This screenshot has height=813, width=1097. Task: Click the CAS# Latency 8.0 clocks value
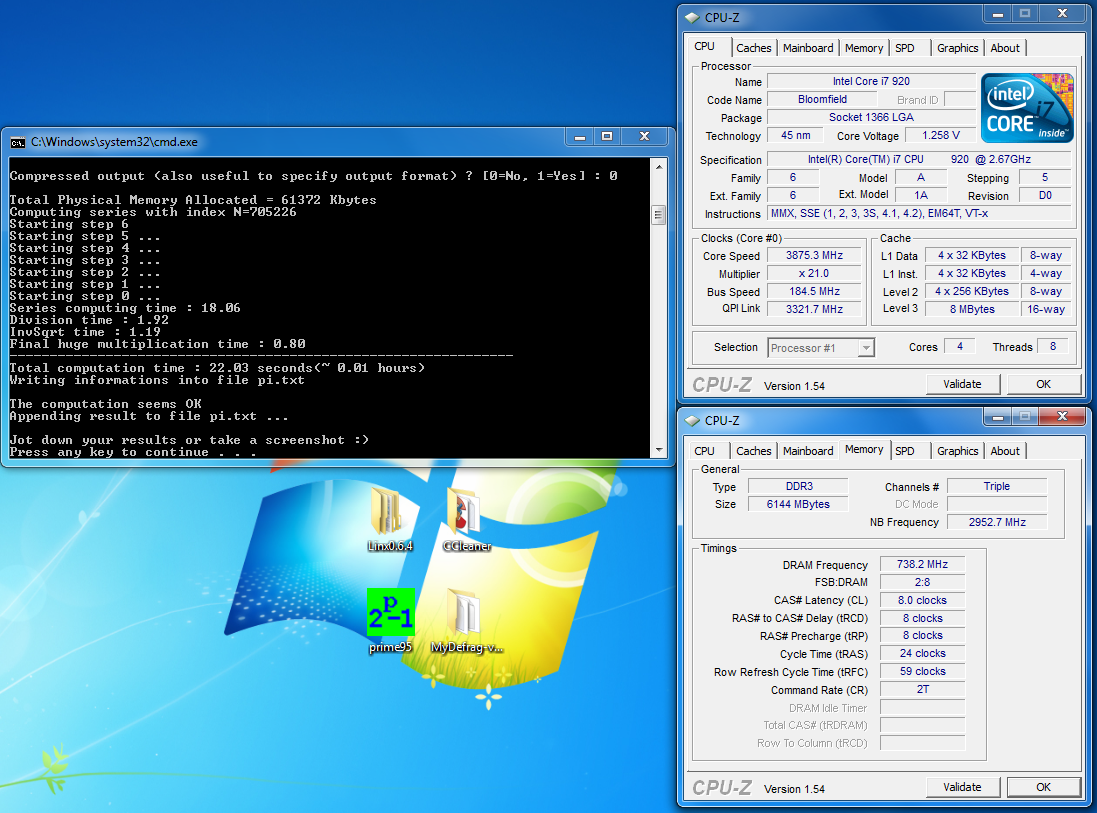point(922,600)
